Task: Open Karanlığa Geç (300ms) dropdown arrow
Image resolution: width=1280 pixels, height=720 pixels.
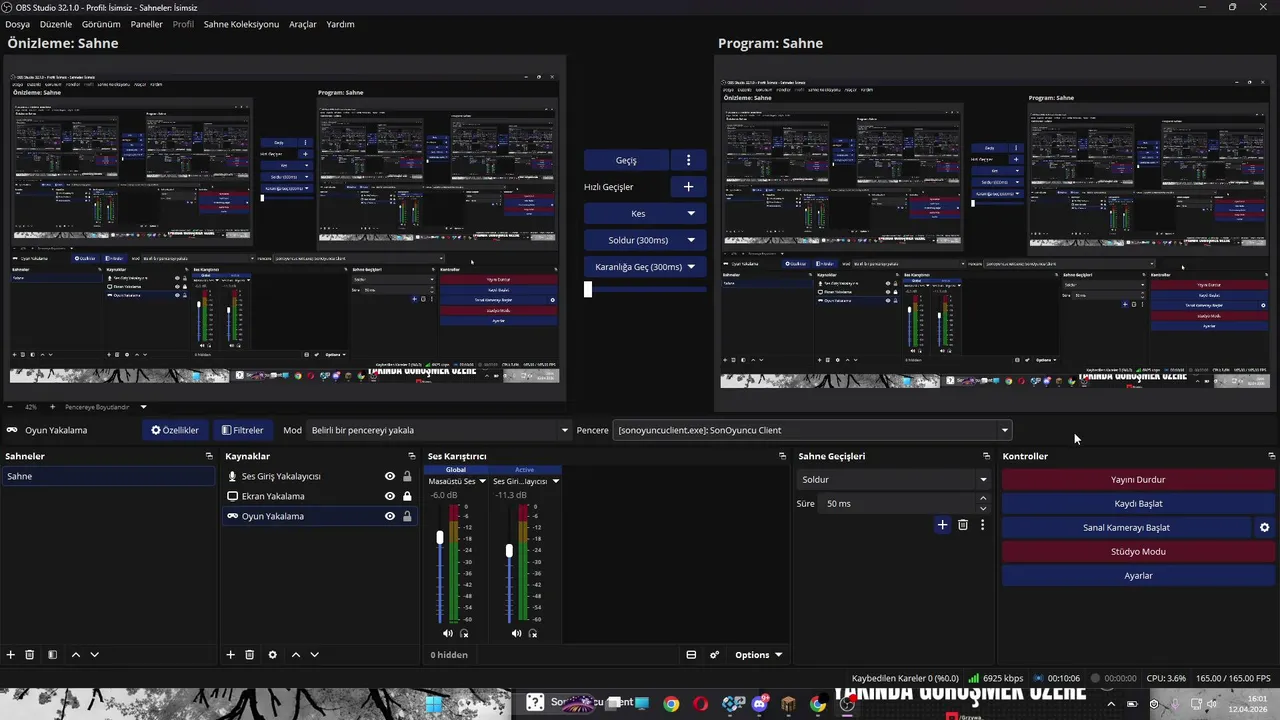Action: (691, 267)
